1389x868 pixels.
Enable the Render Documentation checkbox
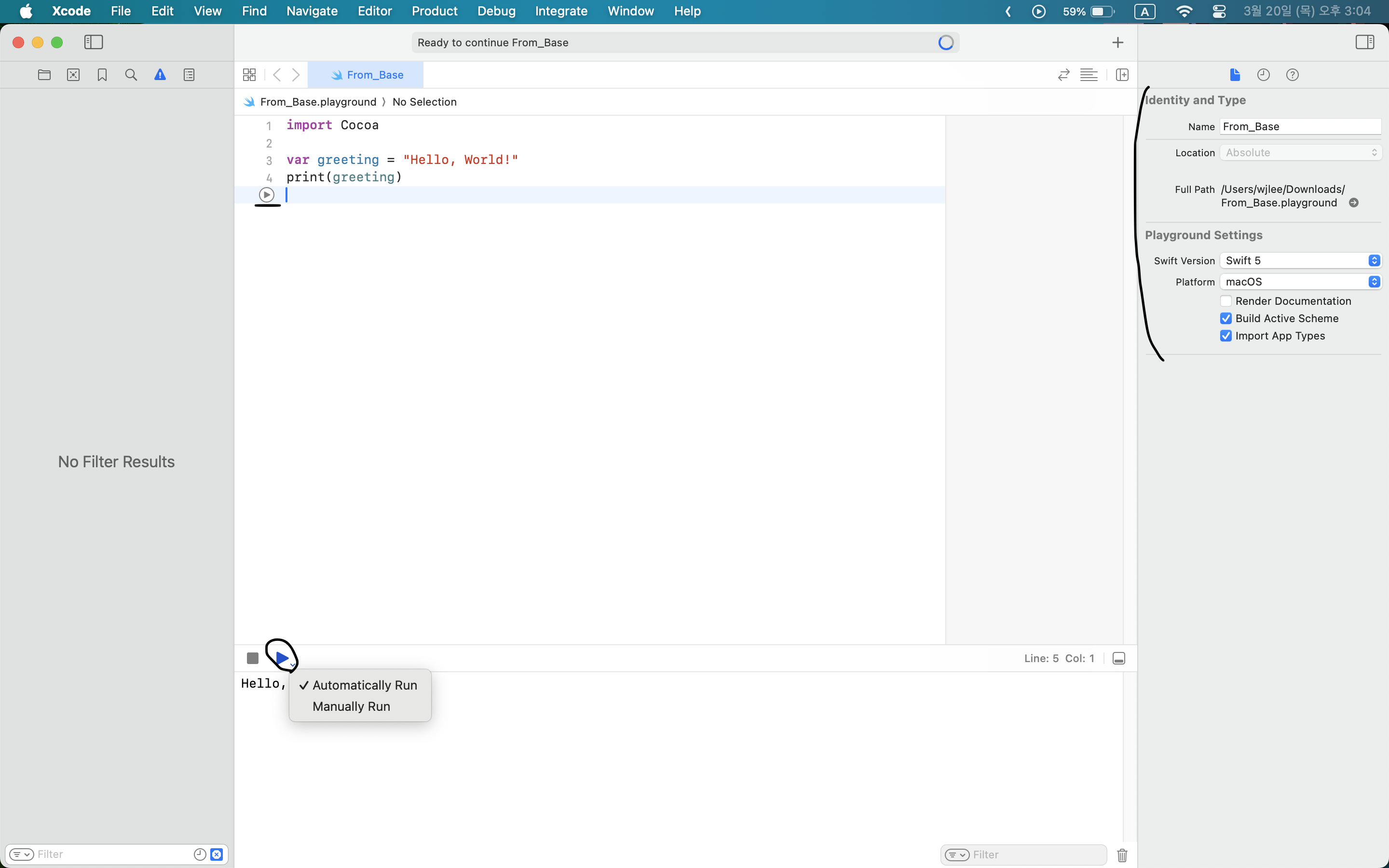point(1226,301)
